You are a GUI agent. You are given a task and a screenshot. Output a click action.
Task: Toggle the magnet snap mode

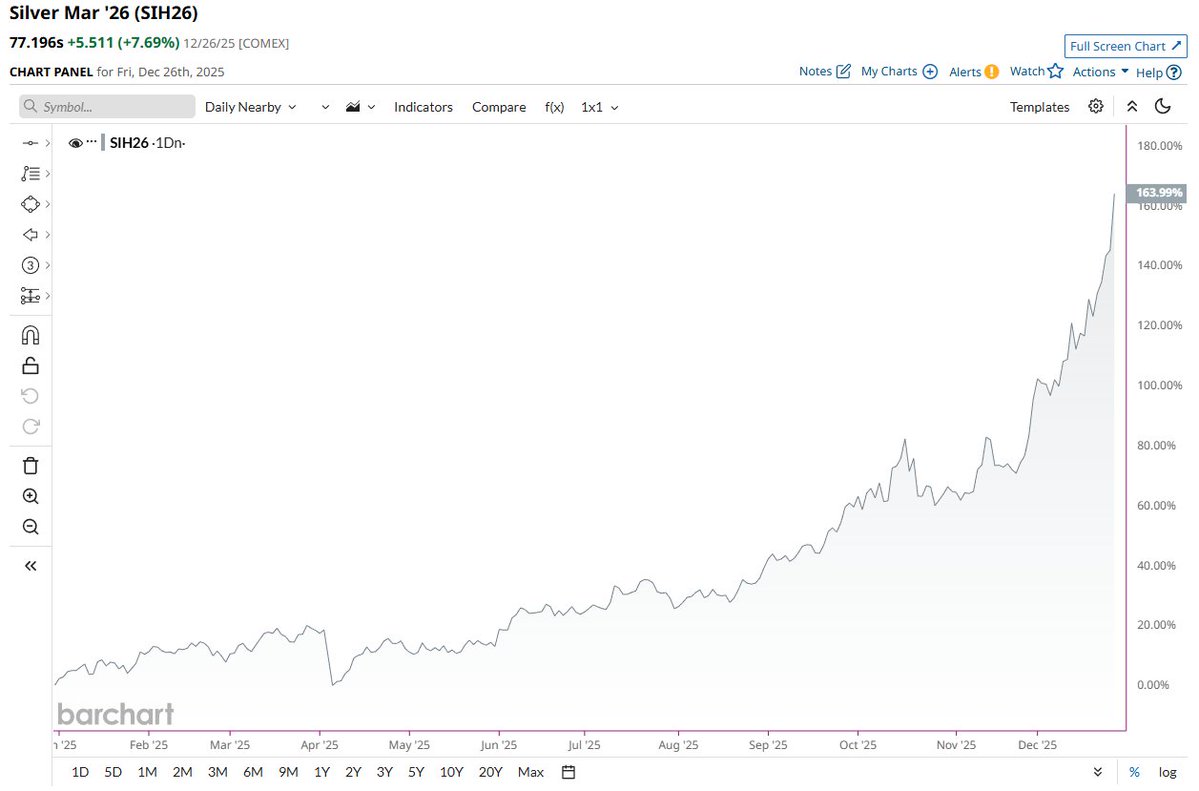tap(31, 335)
